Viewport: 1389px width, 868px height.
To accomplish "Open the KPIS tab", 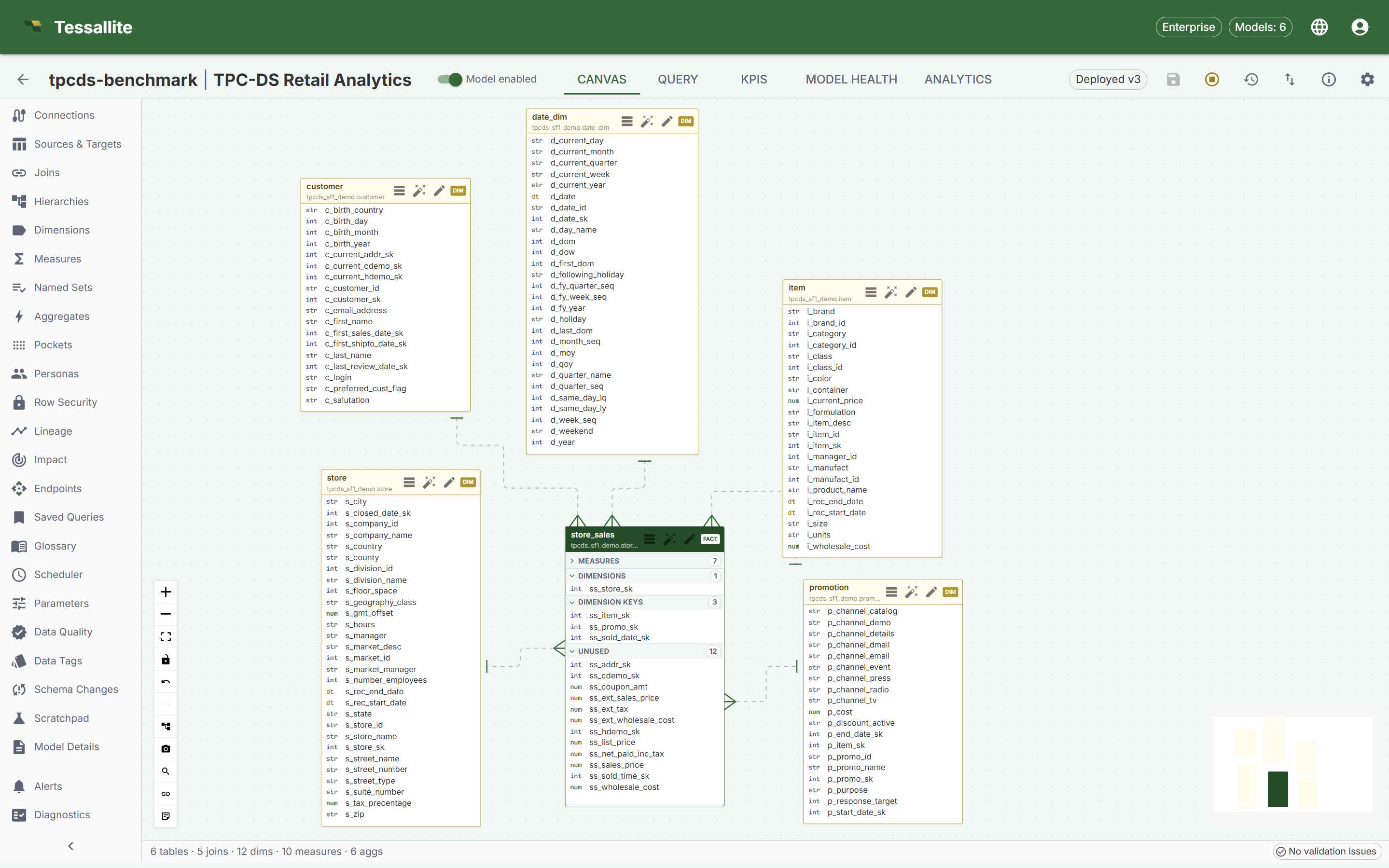I will (x=753, y=79).
